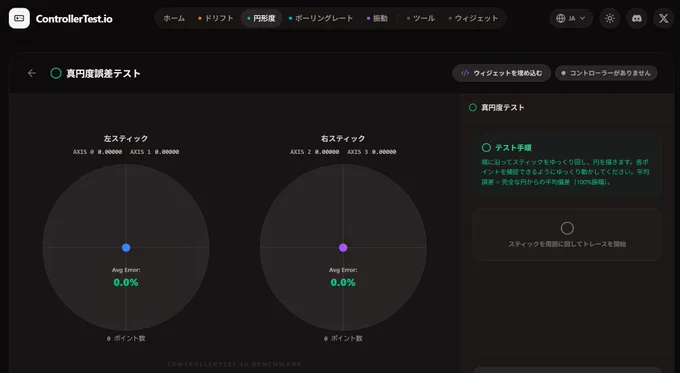Open the ウィジェット nav item
This screenshot has height=373, width=680.
(473, 18)
